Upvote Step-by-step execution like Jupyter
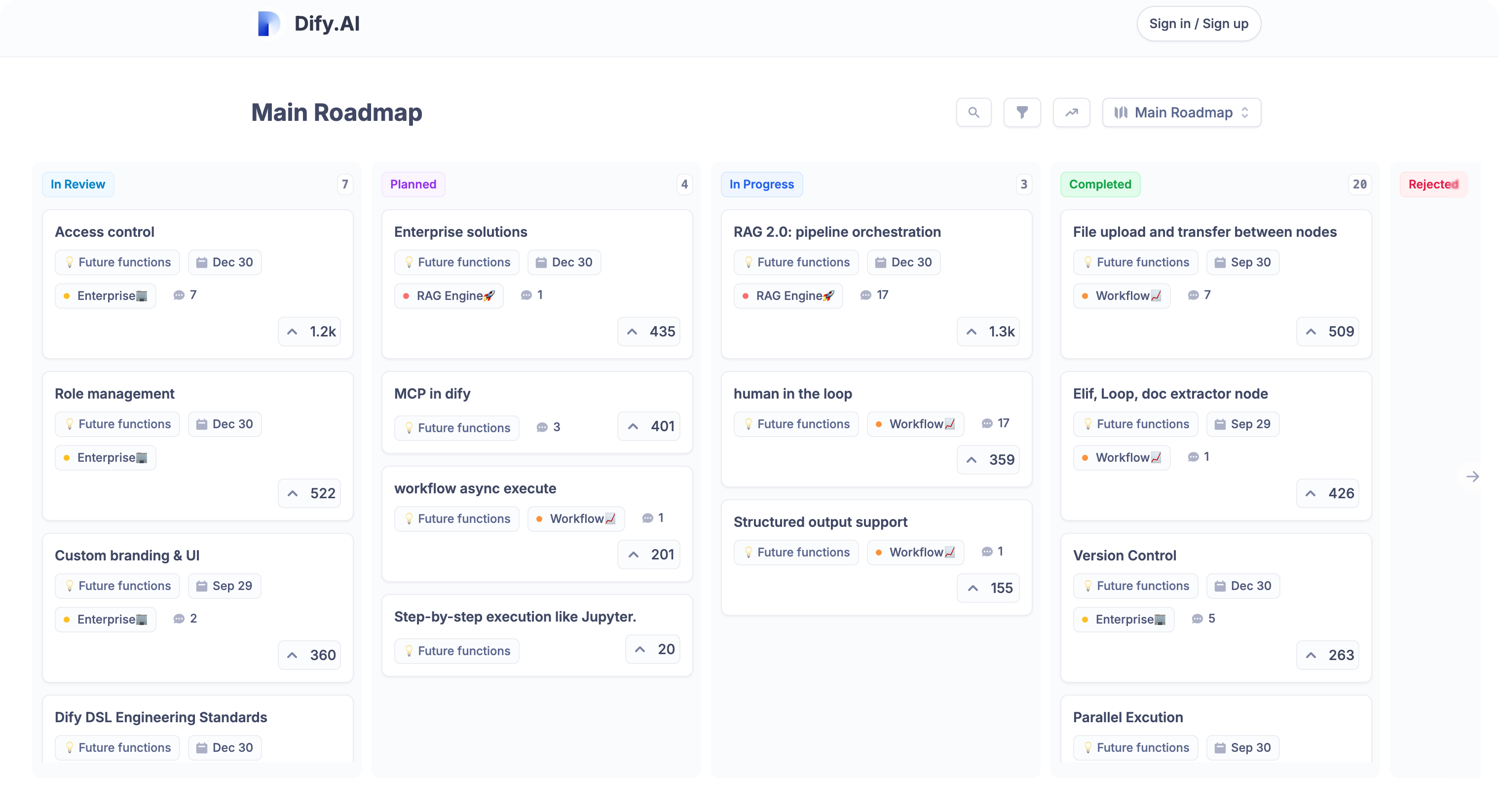Viewport: 1498px width, 812px height. tap(653, 649)
